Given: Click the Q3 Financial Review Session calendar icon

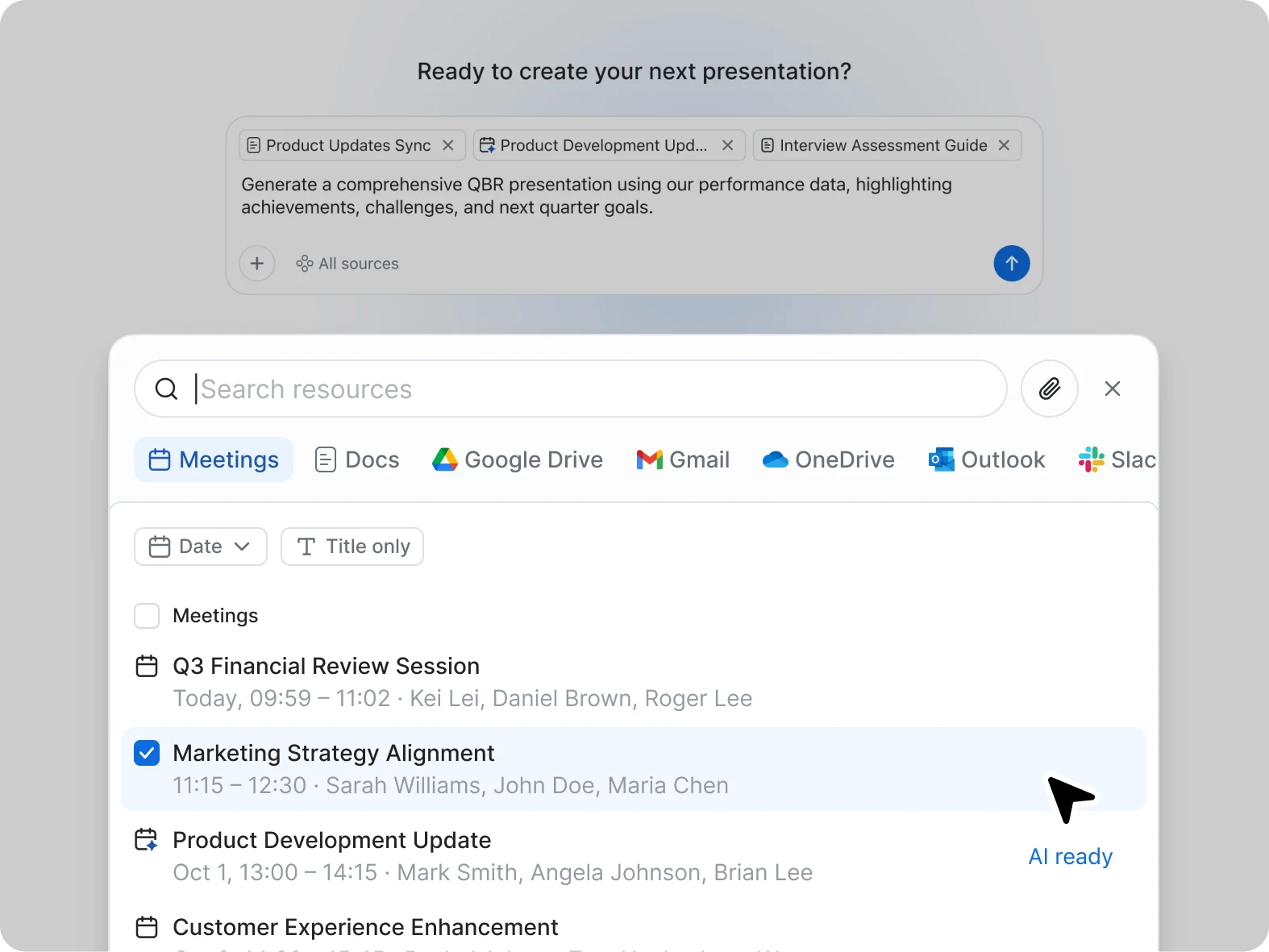Looking at the screenshot, I should coord(147,666).
